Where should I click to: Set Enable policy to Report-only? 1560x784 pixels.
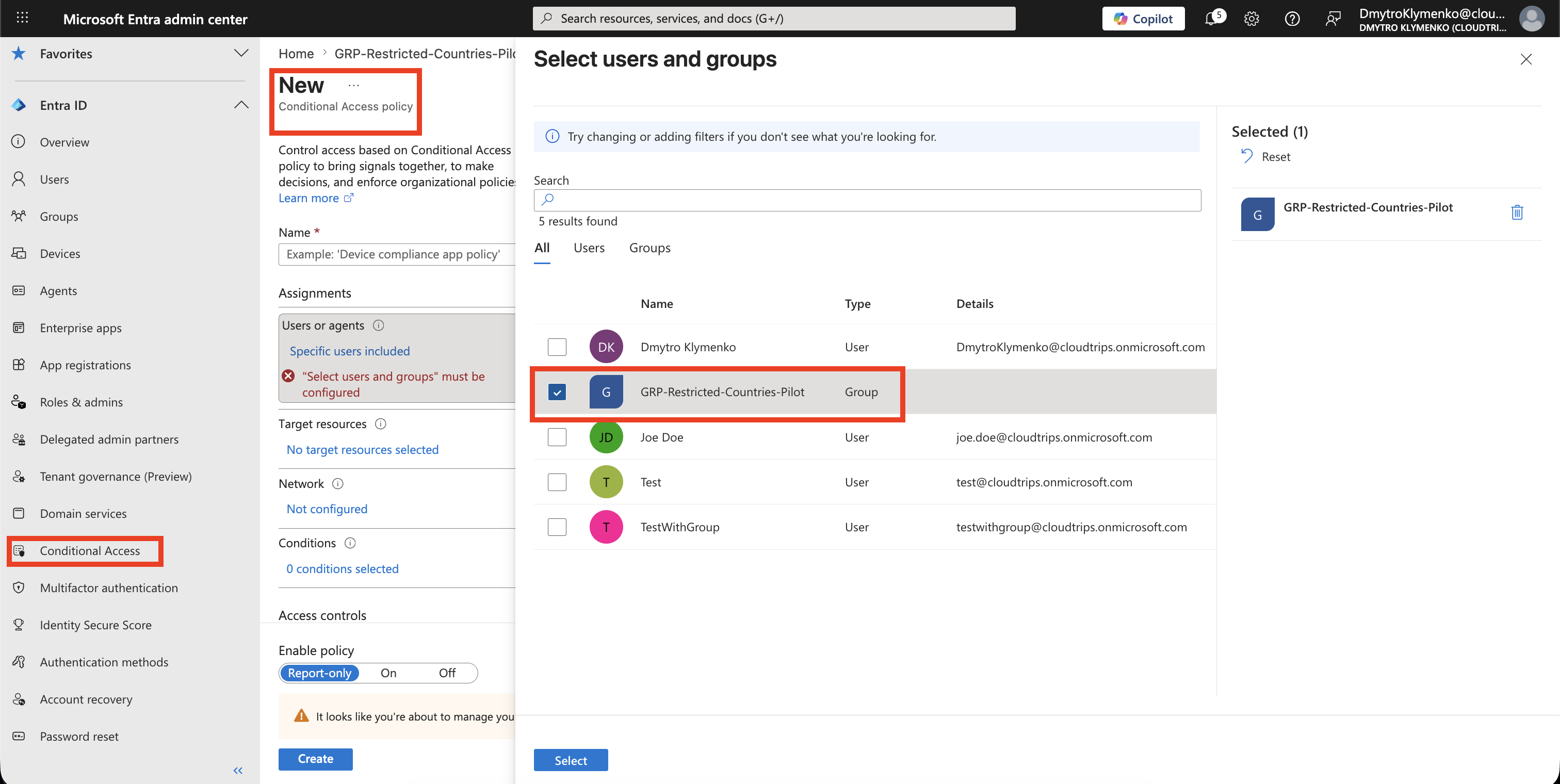(x=319, y=673)
